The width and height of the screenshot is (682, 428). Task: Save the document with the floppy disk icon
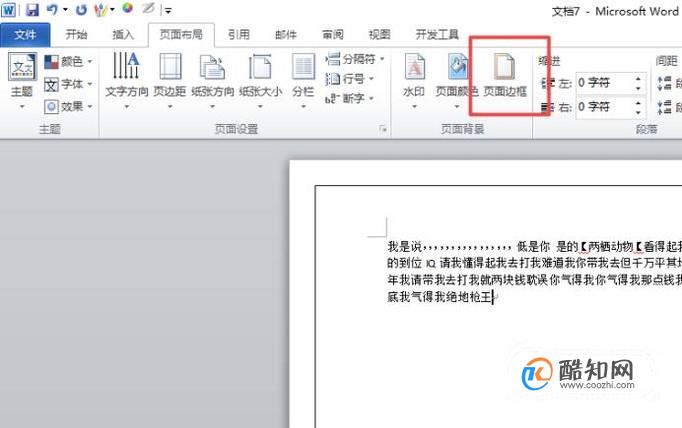click(x=32, y=10)
